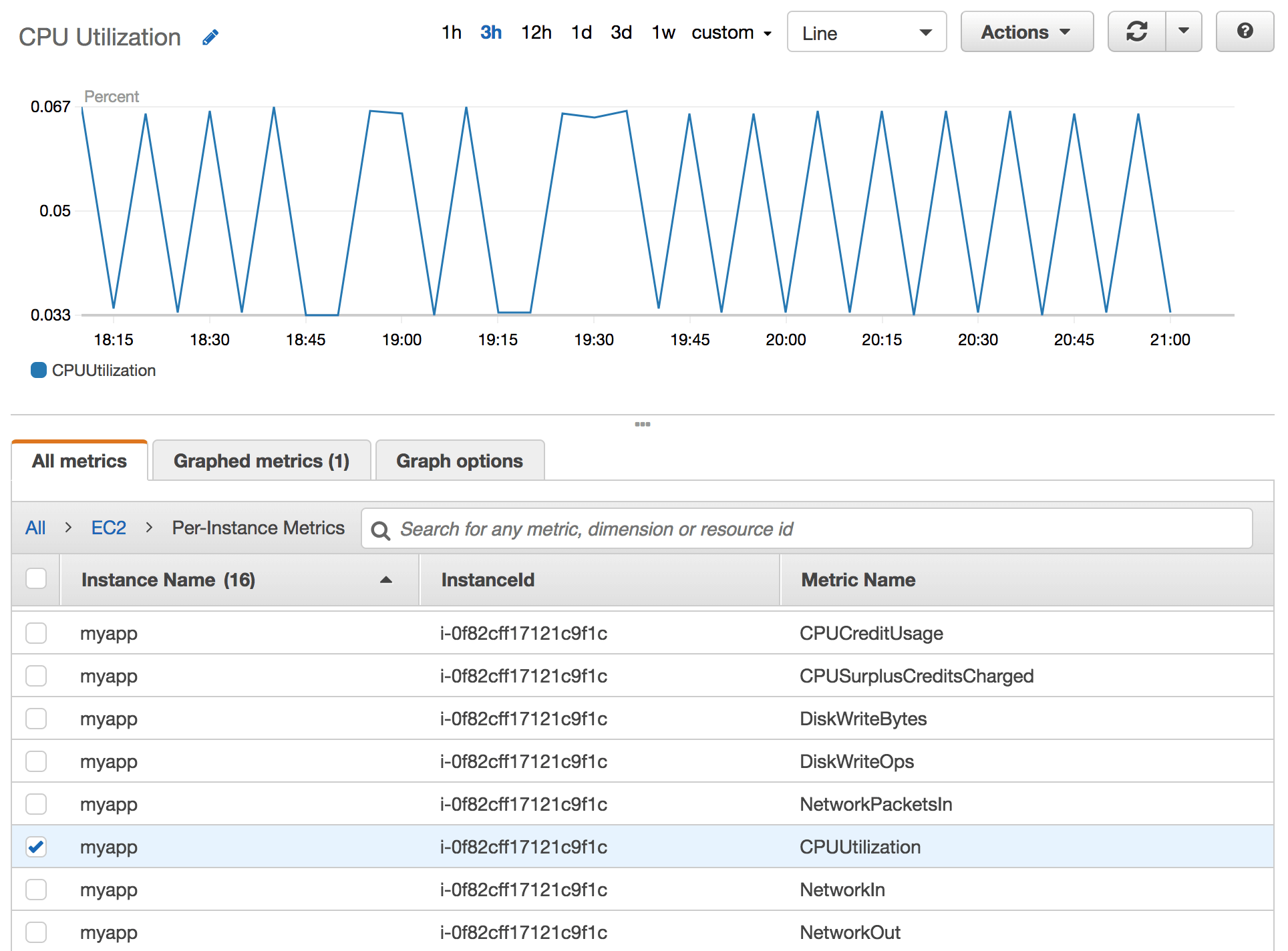Click the panel resize handle between graph and table
The image size is (1288, 951).
pyautogui.click(x=642, y=423)
